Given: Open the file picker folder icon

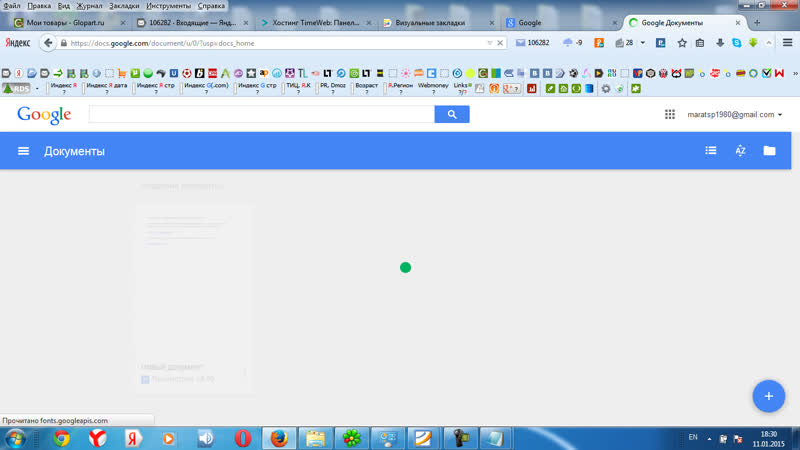Looking at the screenshot, I should point(769,151).
